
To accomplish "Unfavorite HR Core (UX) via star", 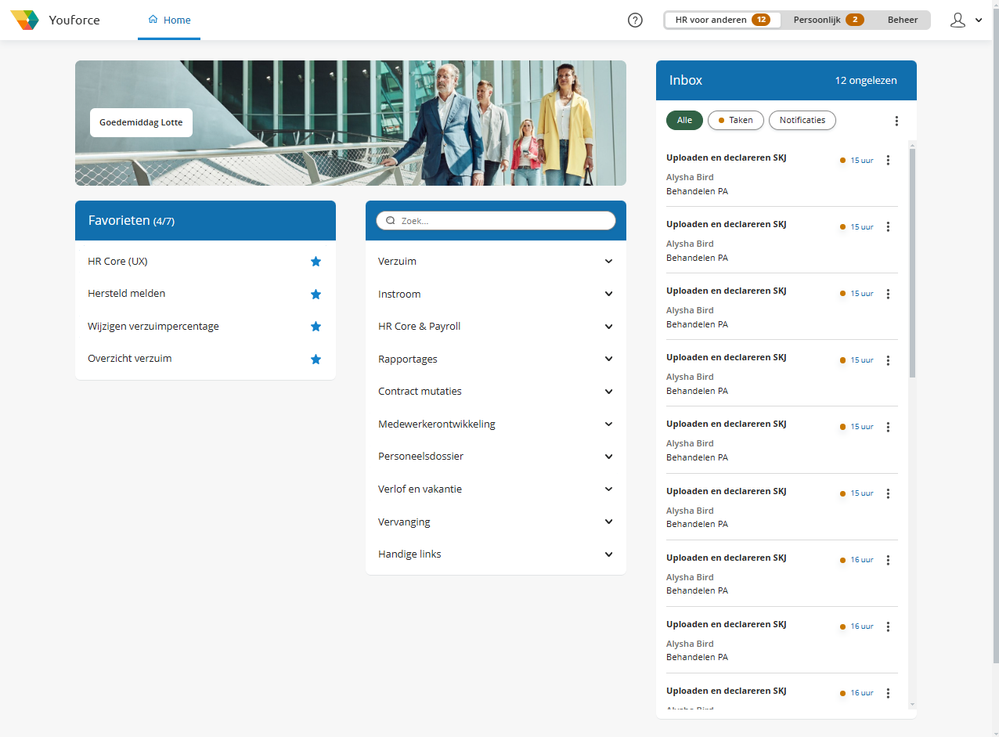I will (x=315, y=261).
